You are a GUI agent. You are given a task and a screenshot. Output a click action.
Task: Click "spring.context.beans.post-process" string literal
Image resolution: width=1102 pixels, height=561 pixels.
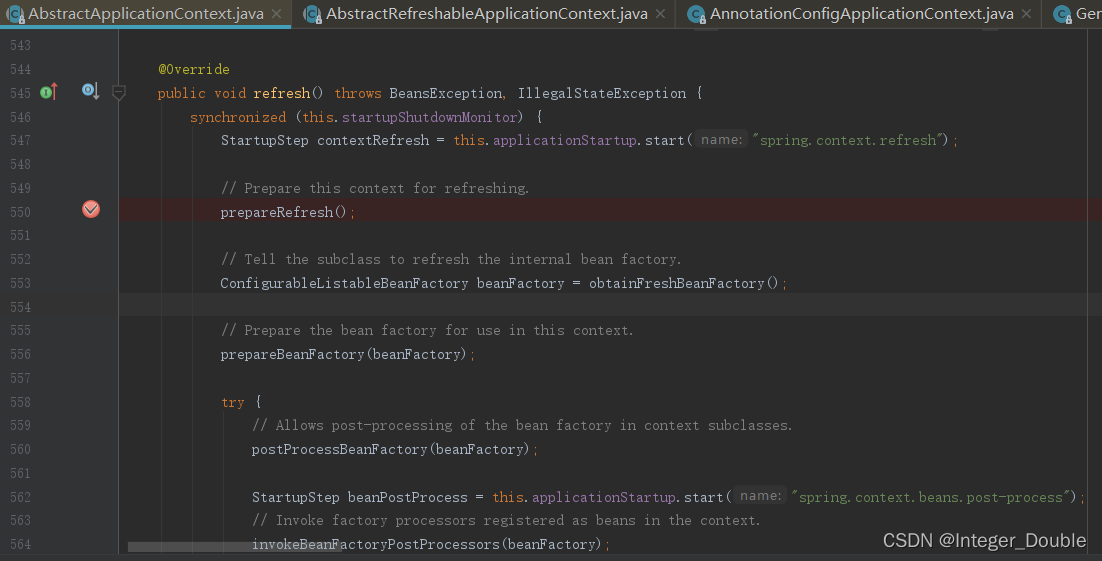929,497
